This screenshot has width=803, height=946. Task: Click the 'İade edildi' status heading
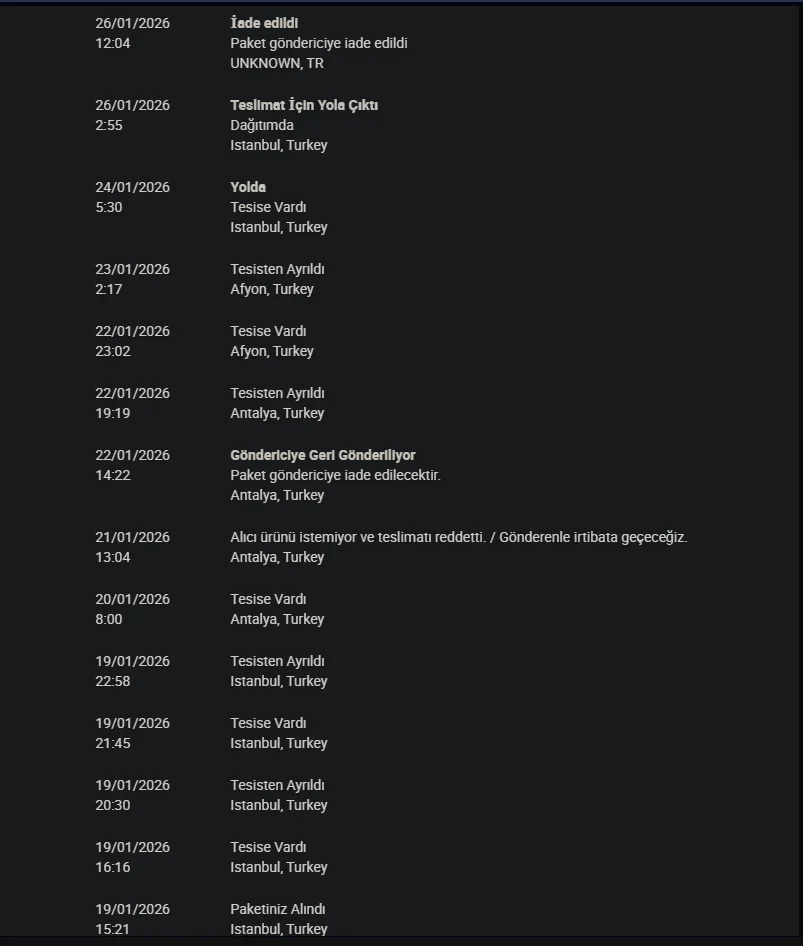[x=264, y=23]
